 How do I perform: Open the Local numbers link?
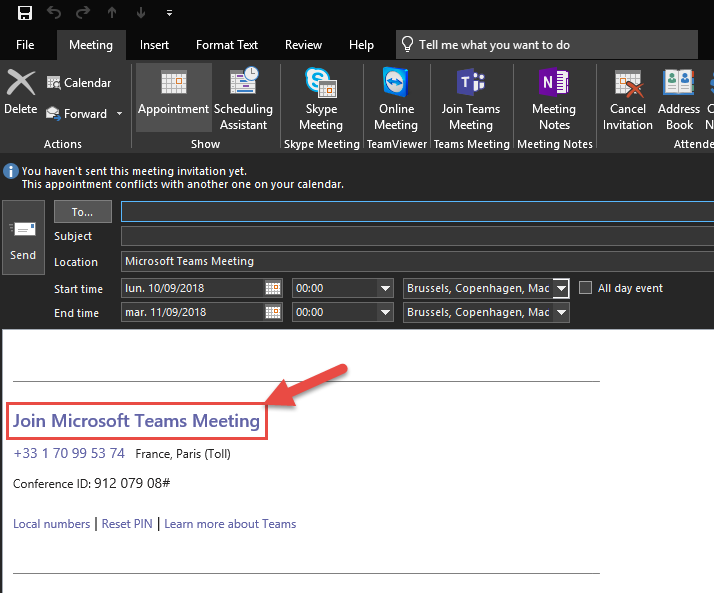click(x=51, y=524)
